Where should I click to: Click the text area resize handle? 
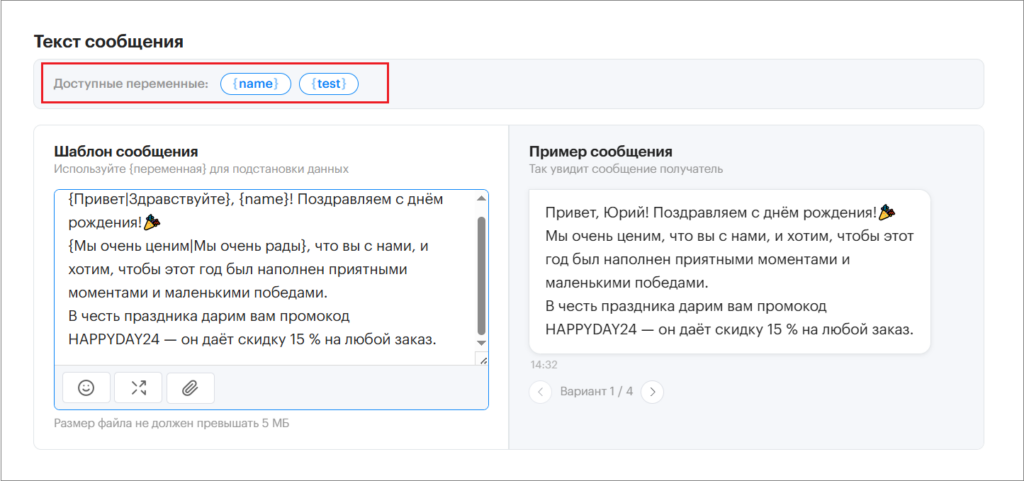point(482,359)
